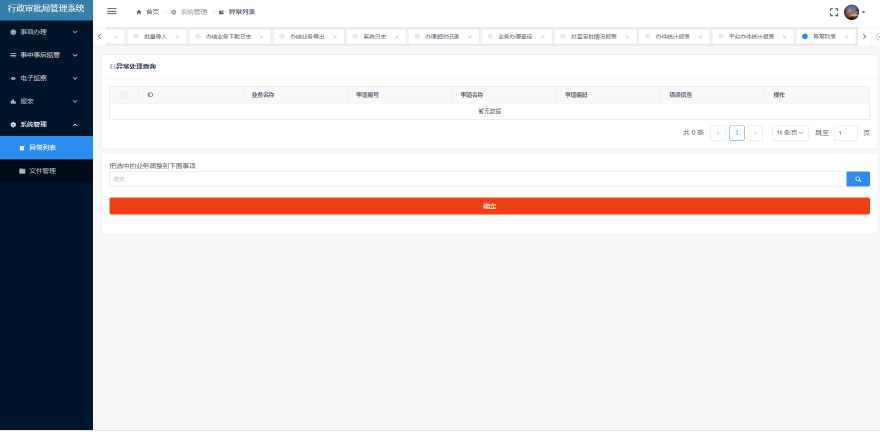Switch to the 业务办理查询 tab
The image size is (880, 432).
point(515,36)
